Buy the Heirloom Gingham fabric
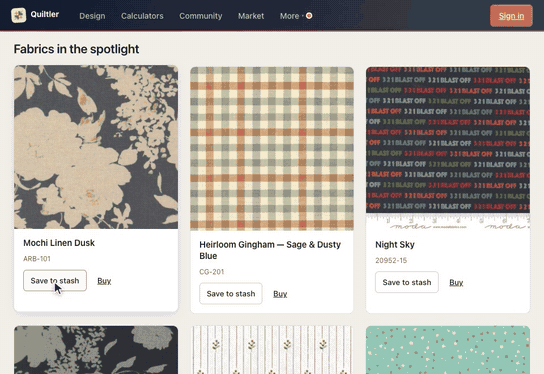This screenshot has width=544, height=374. click(x=280, y=294)
